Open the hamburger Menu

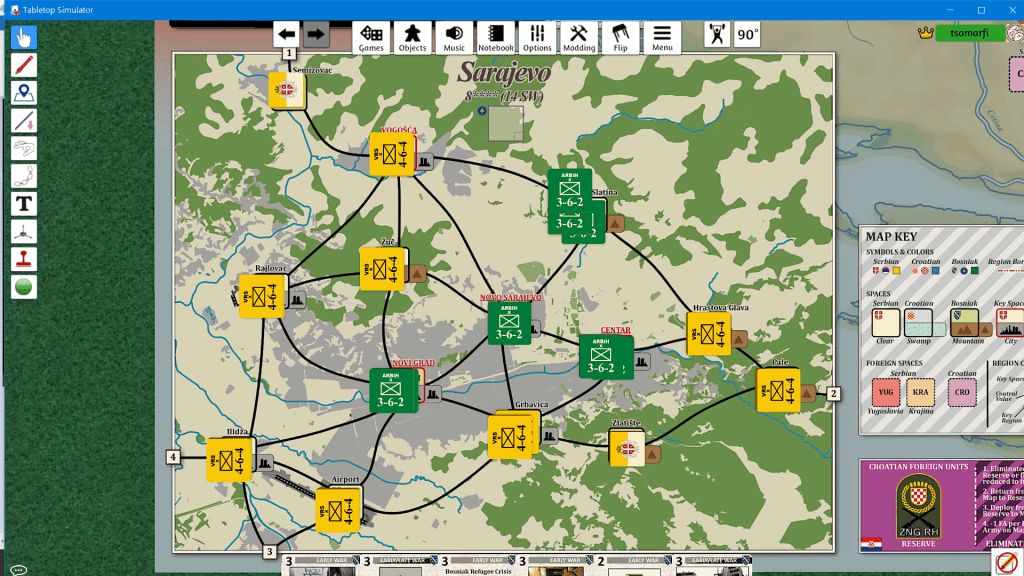[662, 38]
